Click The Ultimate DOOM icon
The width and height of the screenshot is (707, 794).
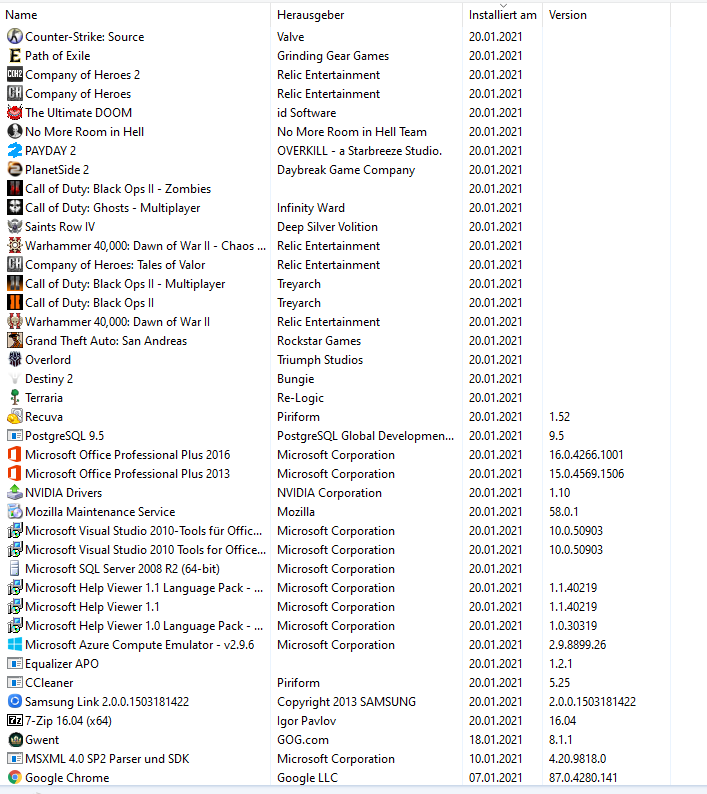pos(15,112)
